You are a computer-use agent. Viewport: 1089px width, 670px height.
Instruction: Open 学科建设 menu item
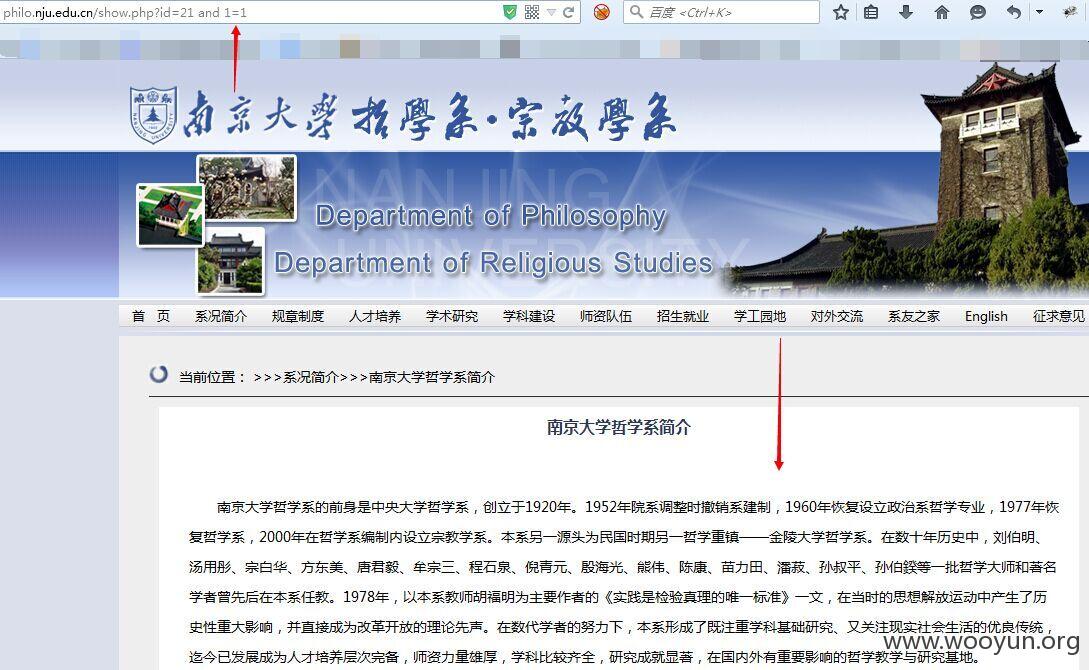529,317
